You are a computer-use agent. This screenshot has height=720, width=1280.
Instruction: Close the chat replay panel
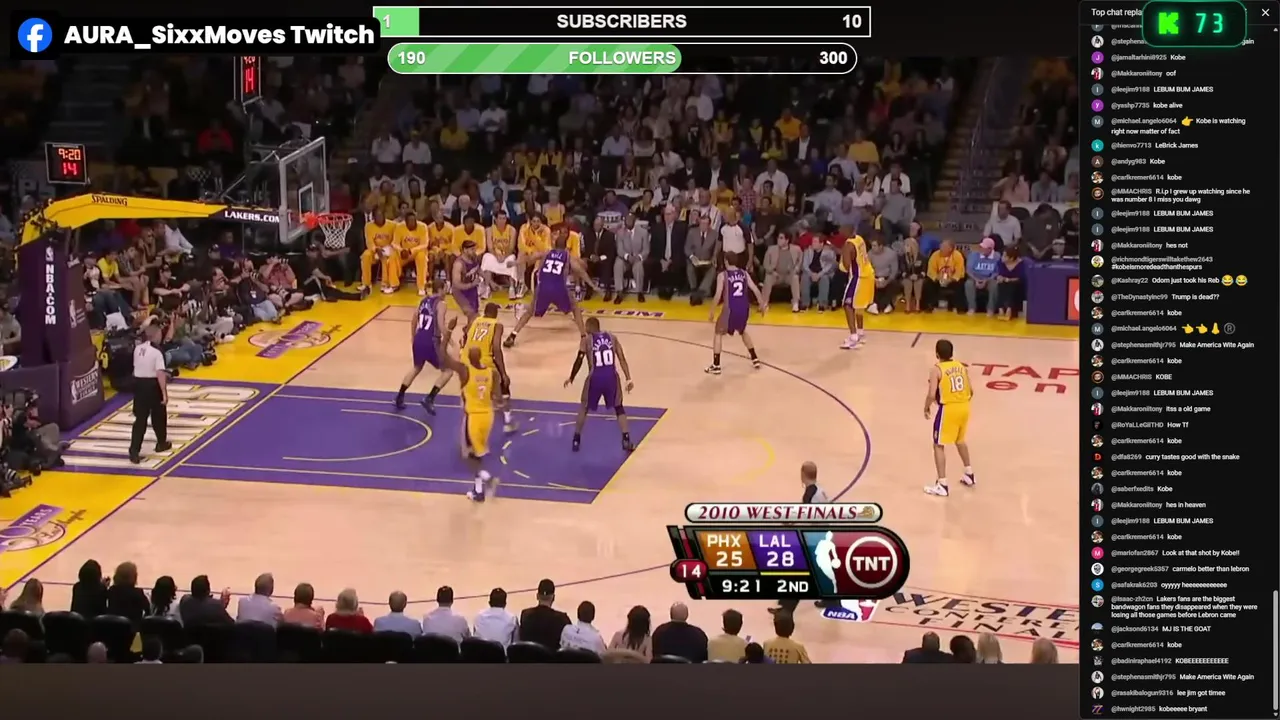coord(1265,13)
